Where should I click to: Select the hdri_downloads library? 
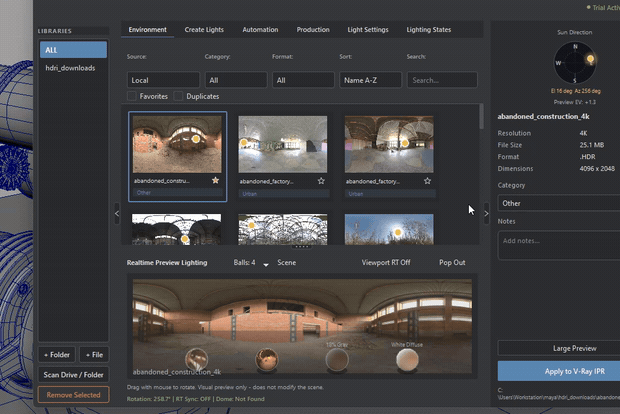click(x=70, y=68)
